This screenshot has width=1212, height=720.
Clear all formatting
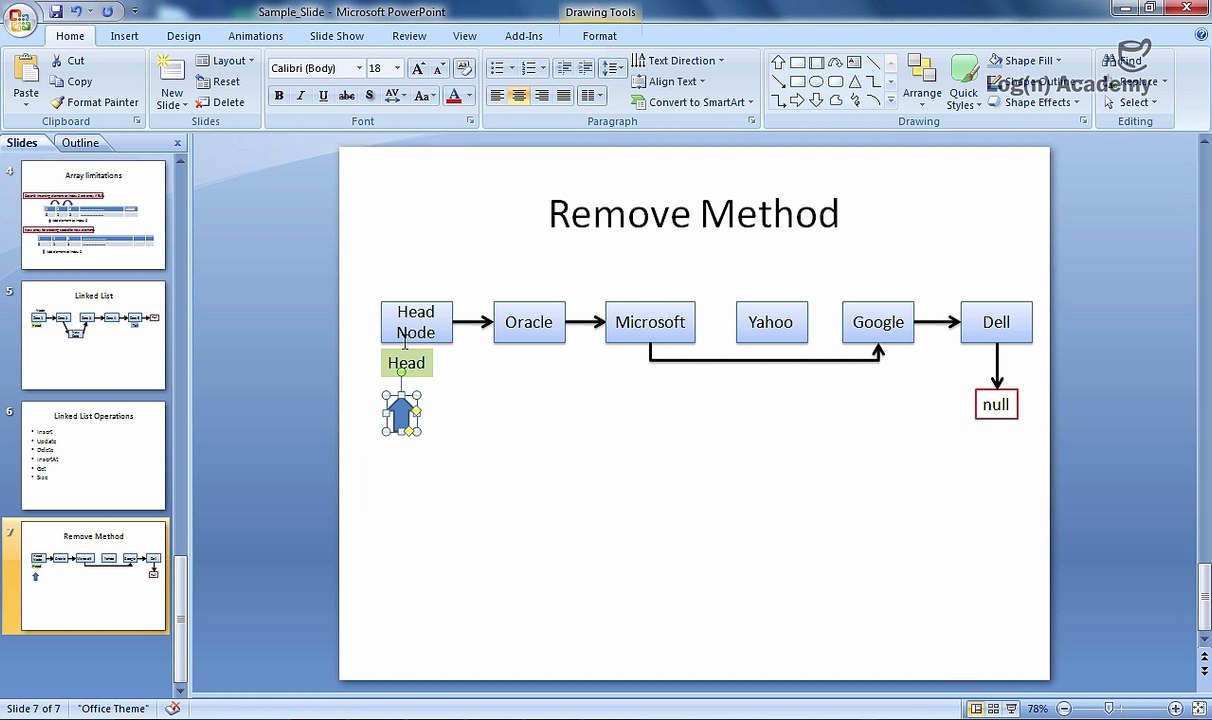(463, 68)
